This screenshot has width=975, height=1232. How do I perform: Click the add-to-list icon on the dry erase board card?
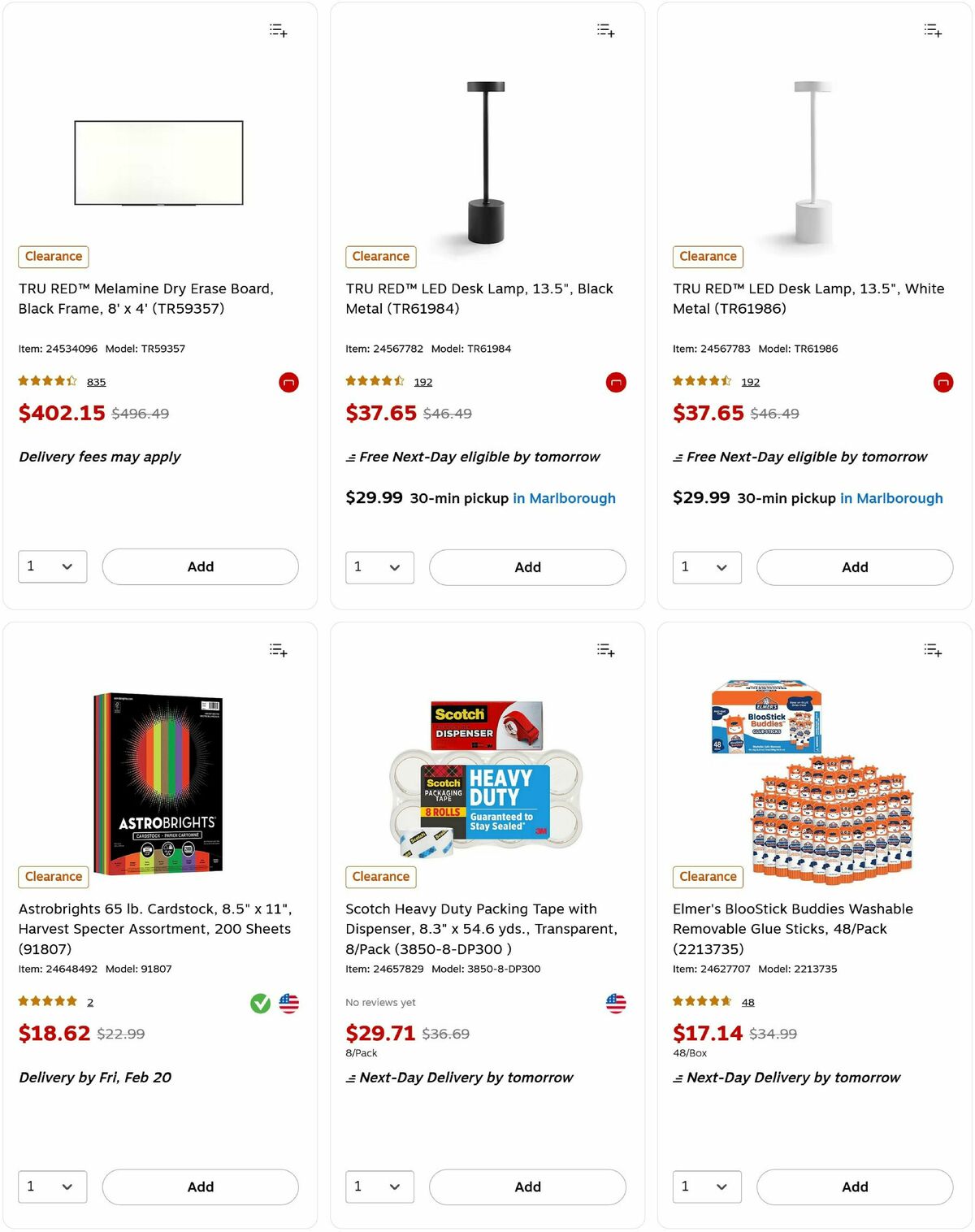pos(277,30)
